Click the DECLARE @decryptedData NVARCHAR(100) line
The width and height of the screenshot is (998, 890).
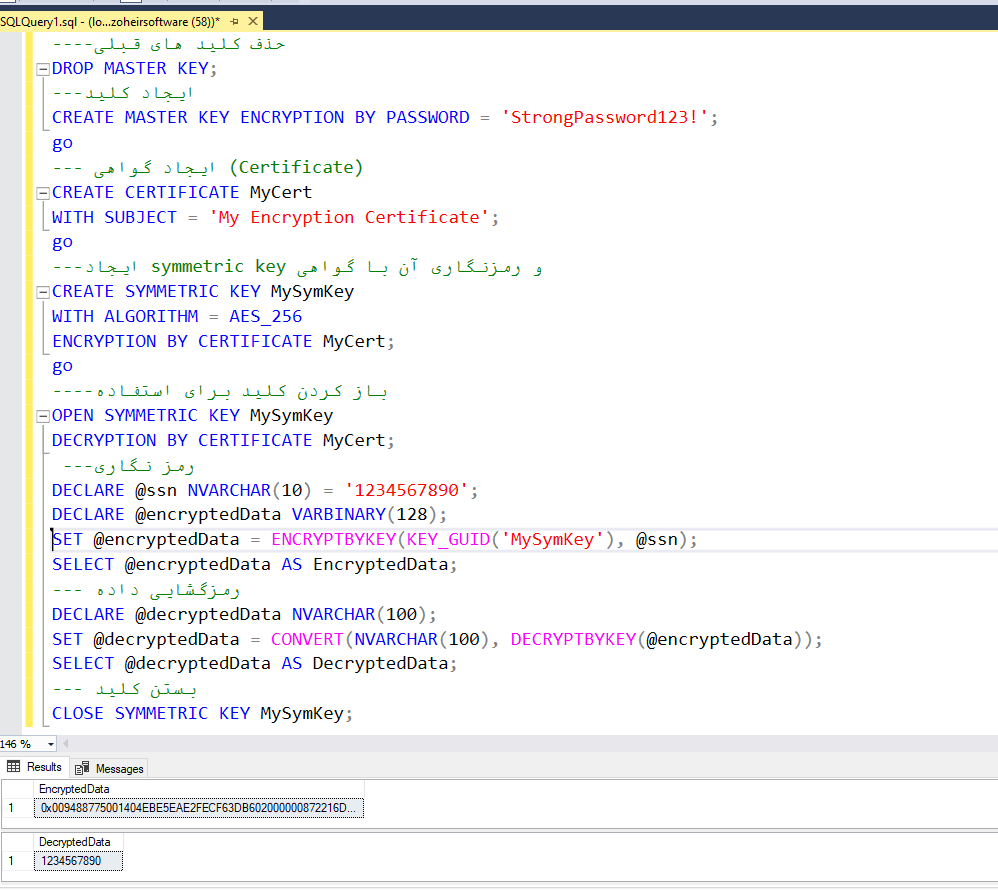[244, 615]
